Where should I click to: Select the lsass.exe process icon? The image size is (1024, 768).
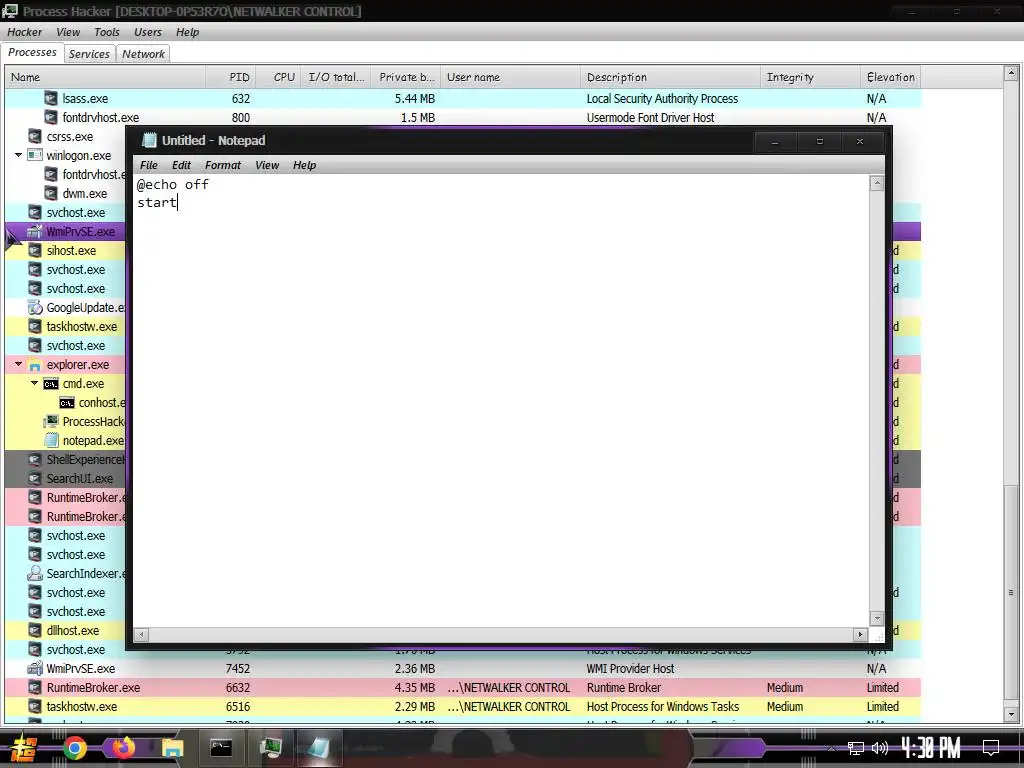click(51, 99)
